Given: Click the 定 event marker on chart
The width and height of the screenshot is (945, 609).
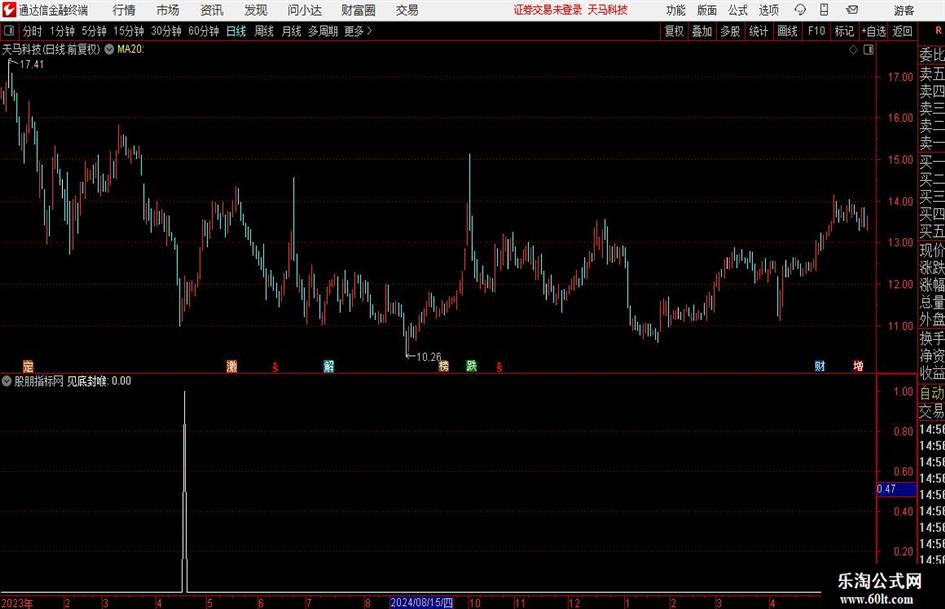Looking at the screenshot, I should click(28, 366).
